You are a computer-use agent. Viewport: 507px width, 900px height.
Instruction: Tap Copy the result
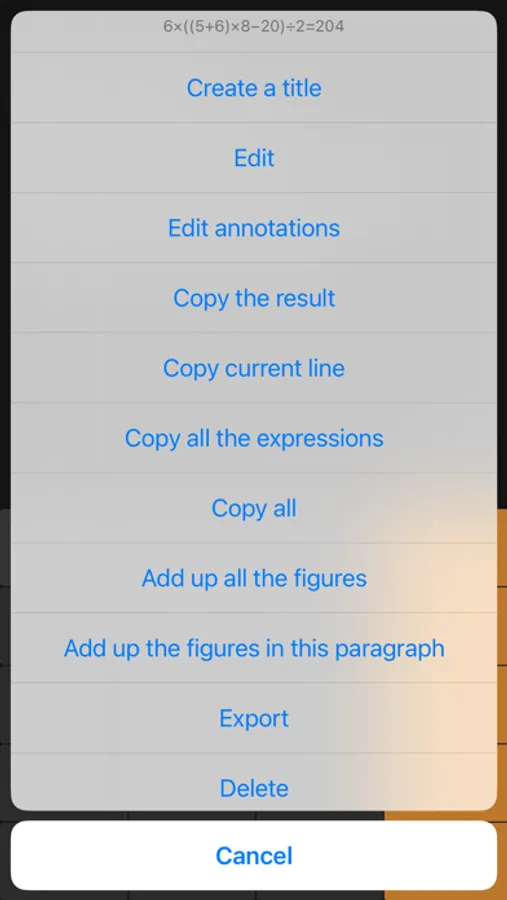pyautogui.click(x=254, y=298)
